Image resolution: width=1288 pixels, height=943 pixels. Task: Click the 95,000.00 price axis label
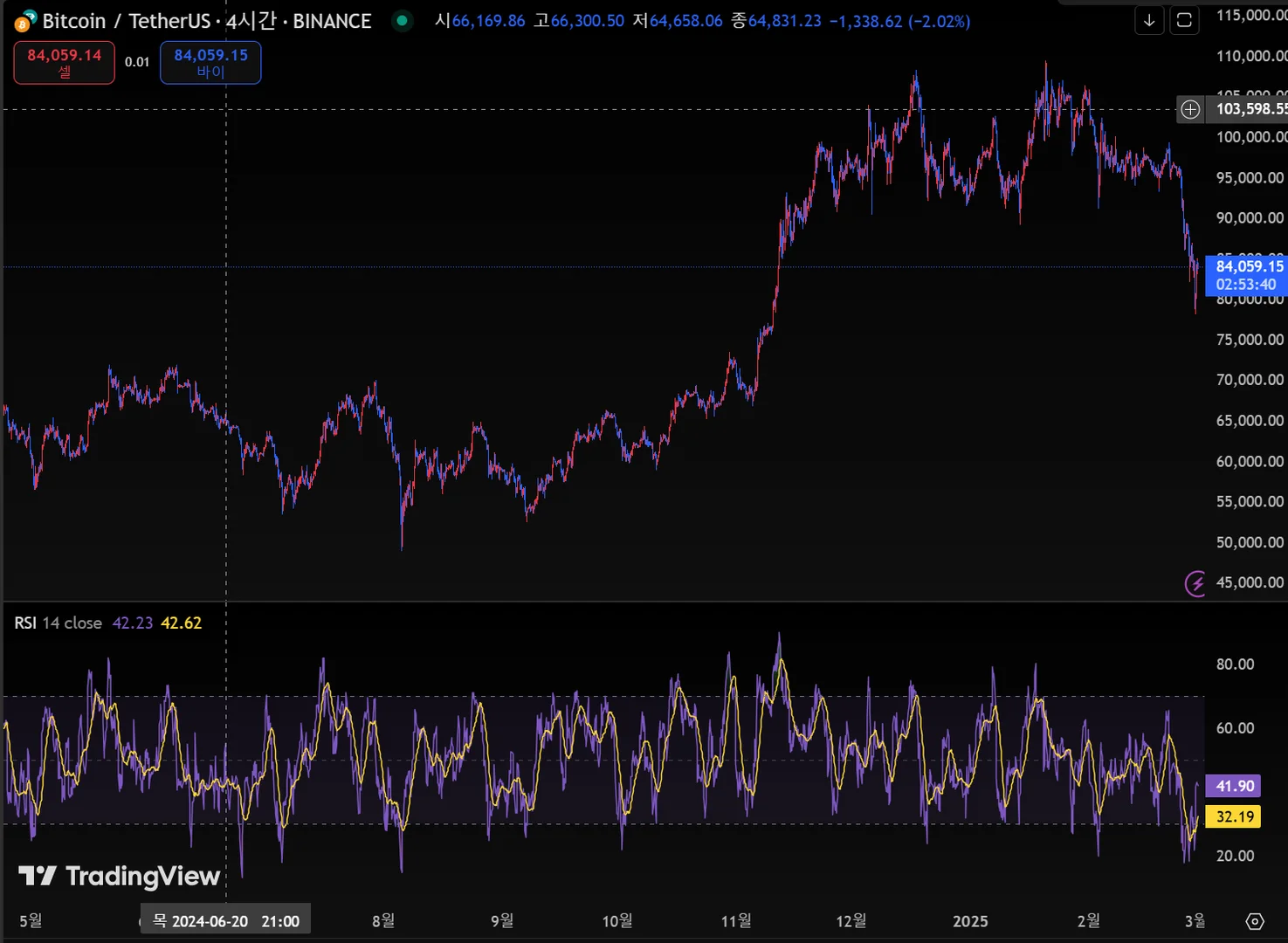tap(1250, 177)
